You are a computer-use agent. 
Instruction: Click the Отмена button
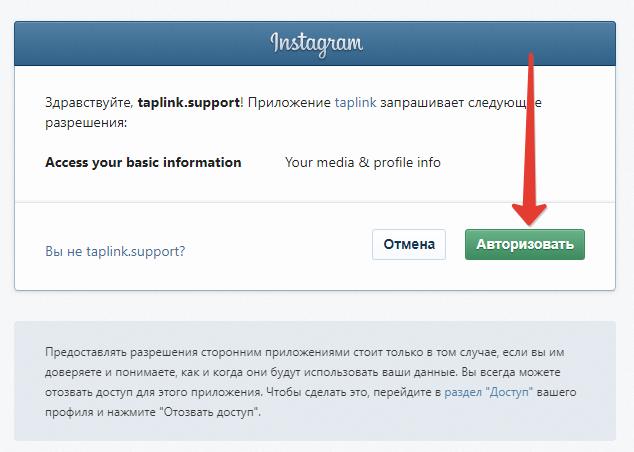409,244
